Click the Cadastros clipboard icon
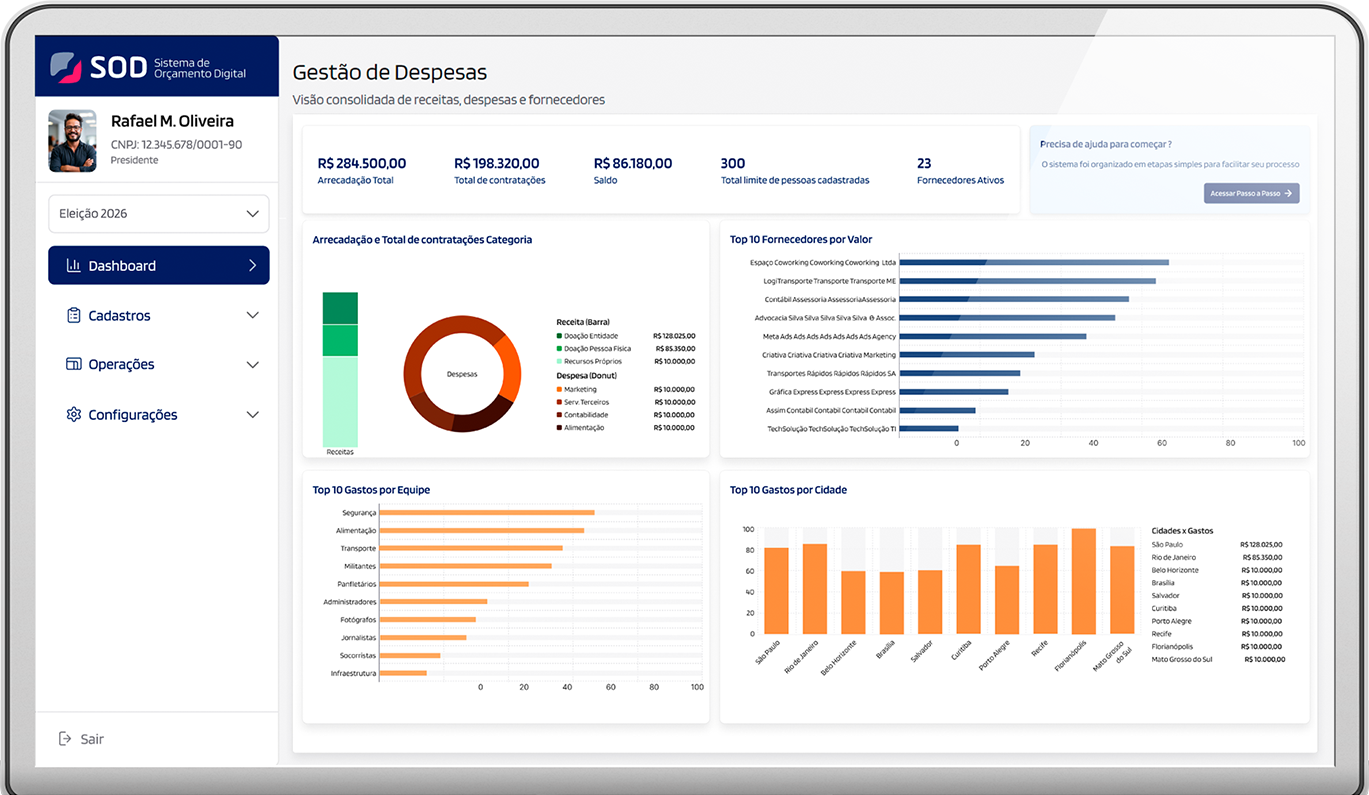This screenshot has width=1369, height=795. click(x=73, y=315)
